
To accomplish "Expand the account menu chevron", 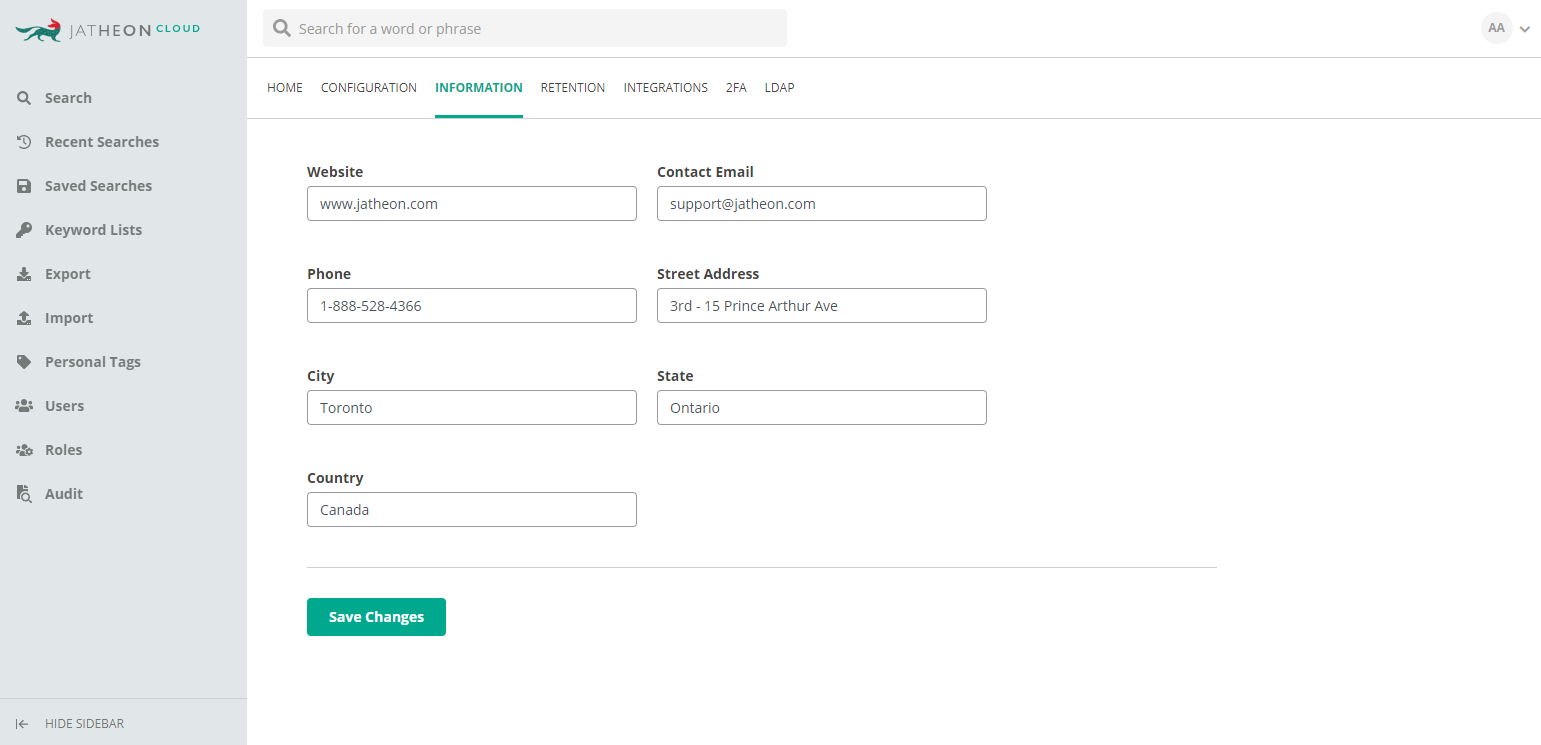I will click(1525, 29).
